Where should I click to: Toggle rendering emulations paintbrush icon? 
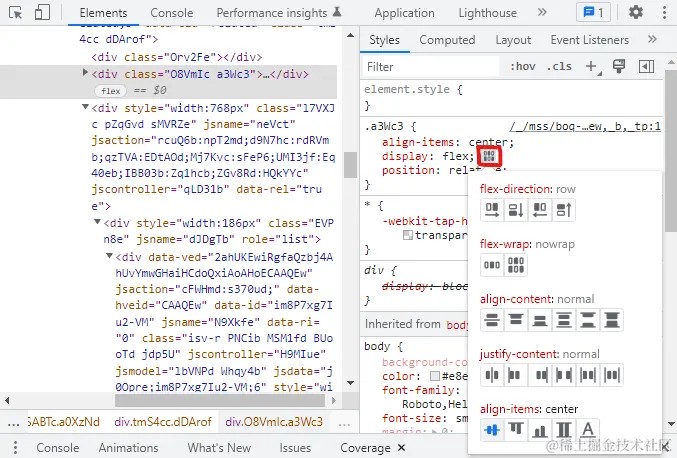(x=619, y=66)
